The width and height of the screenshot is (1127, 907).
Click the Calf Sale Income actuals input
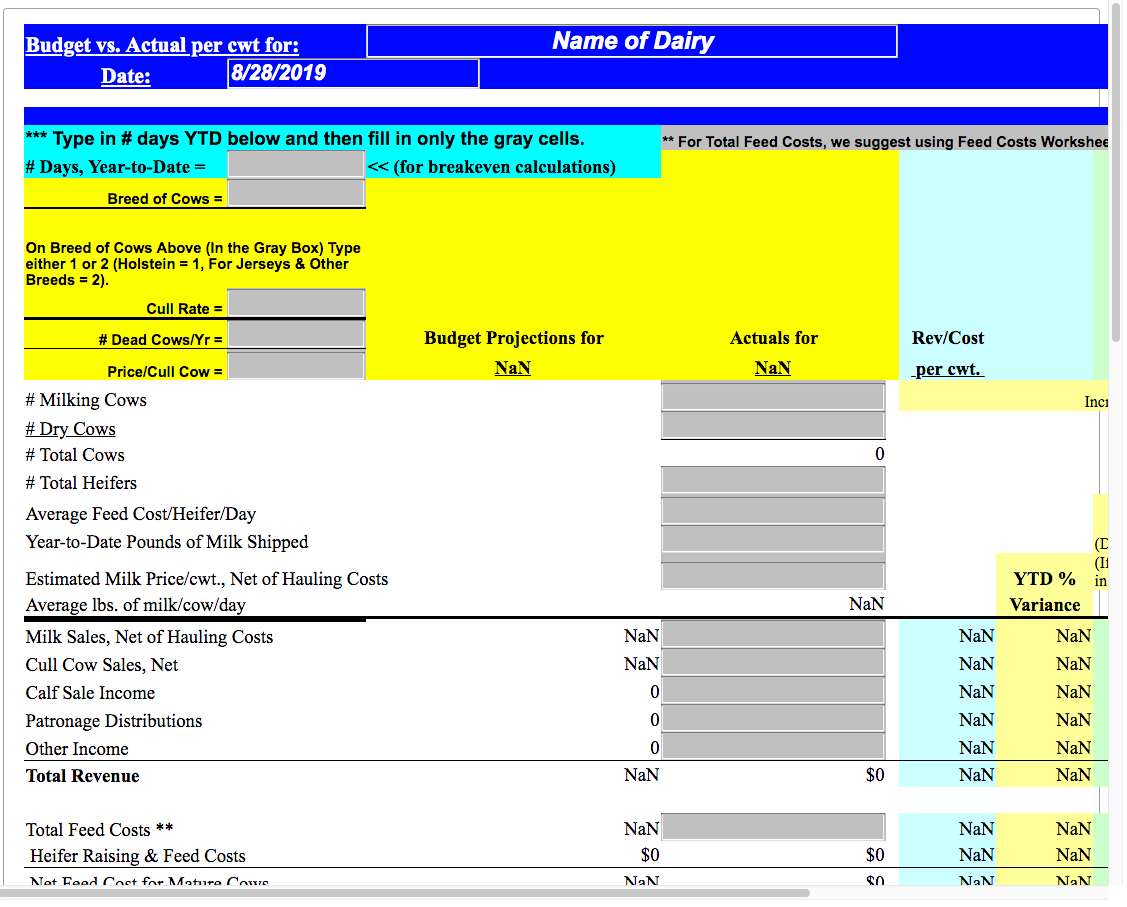click(773, 691)
